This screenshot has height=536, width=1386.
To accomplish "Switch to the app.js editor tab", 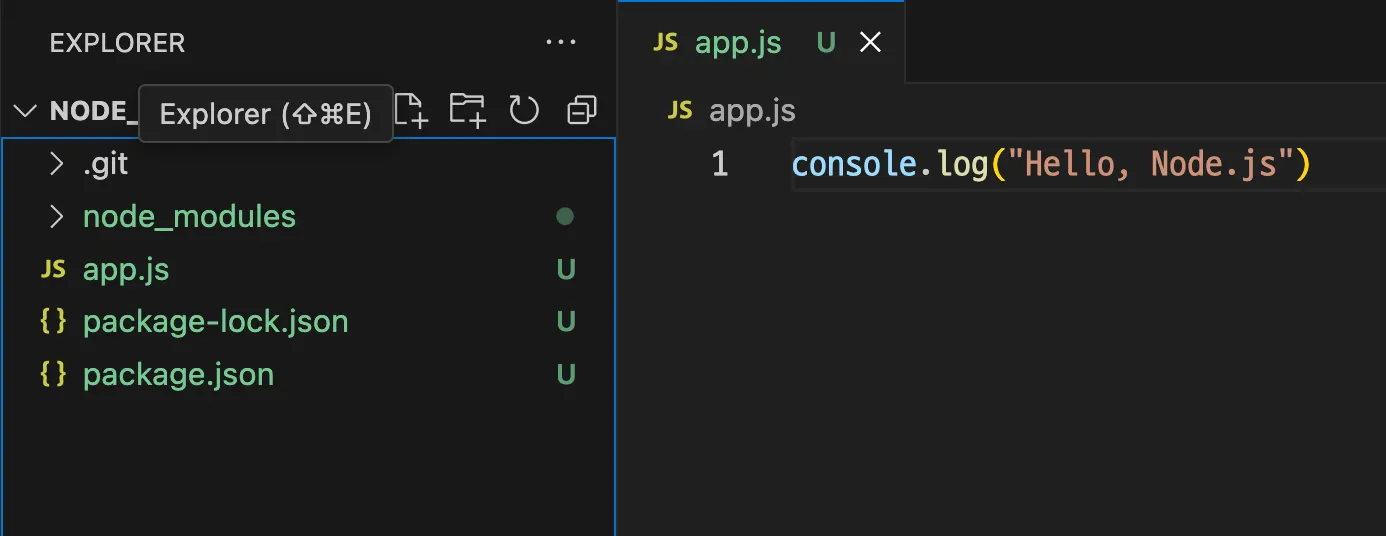I will coord(738,43).
